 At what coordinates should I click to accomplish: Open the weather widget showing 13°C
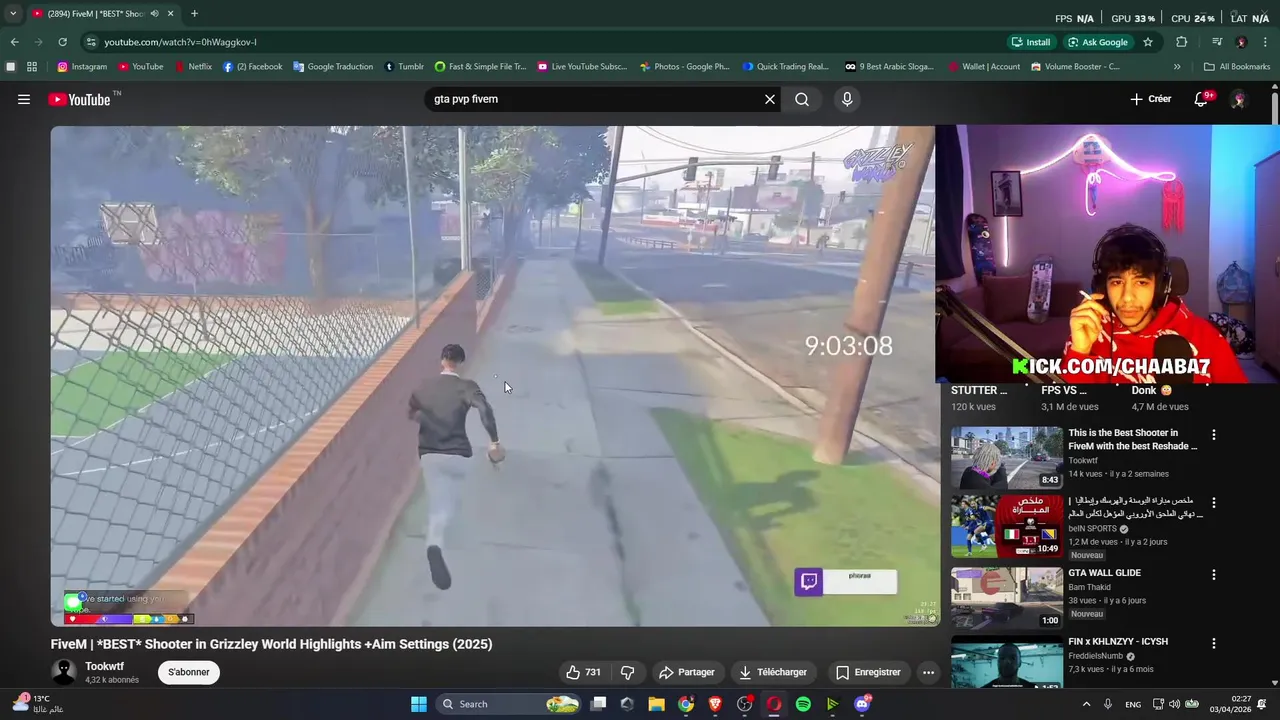click(40, 704)
